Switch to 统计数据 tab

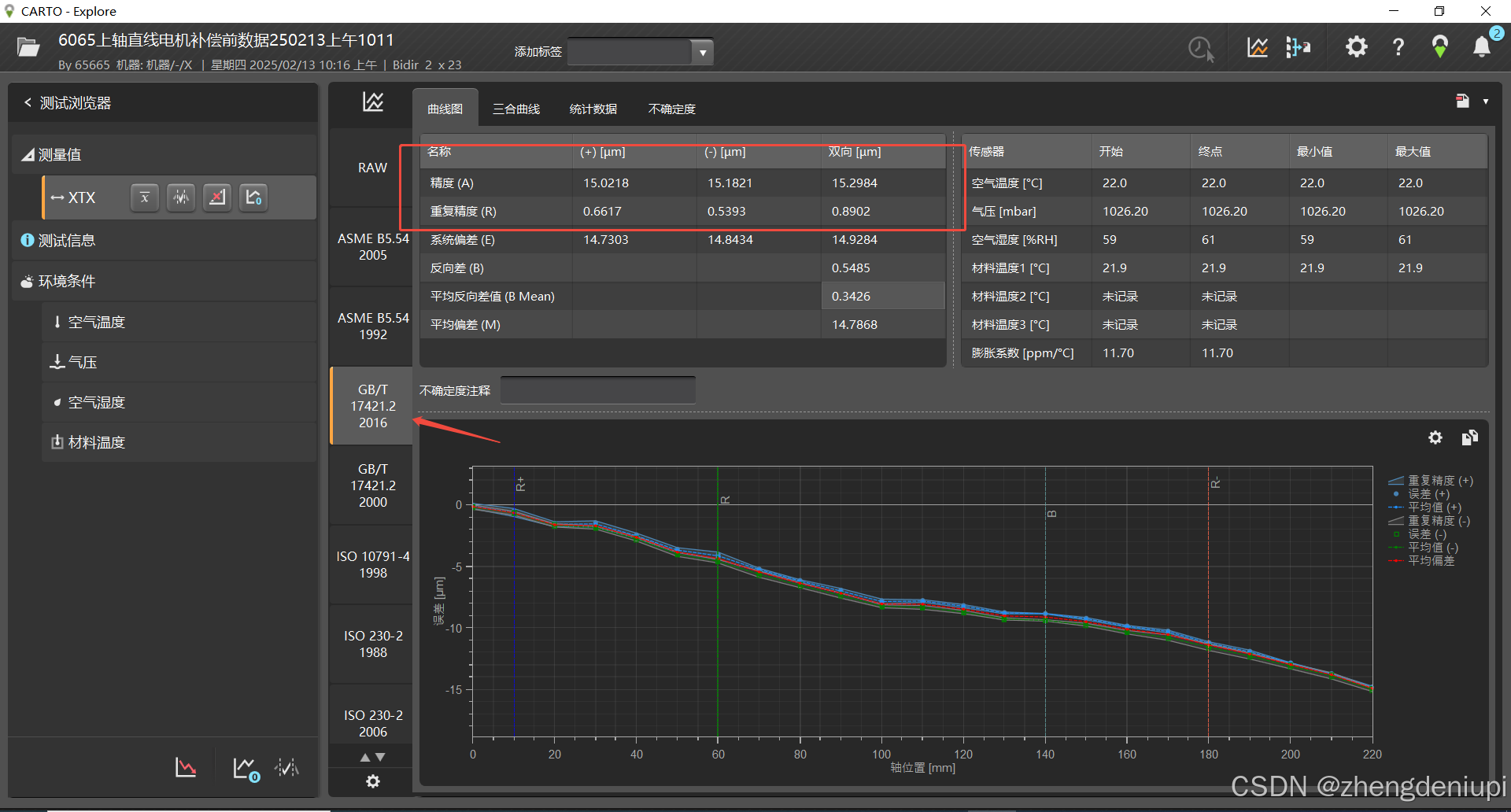[x=593, y=109]
